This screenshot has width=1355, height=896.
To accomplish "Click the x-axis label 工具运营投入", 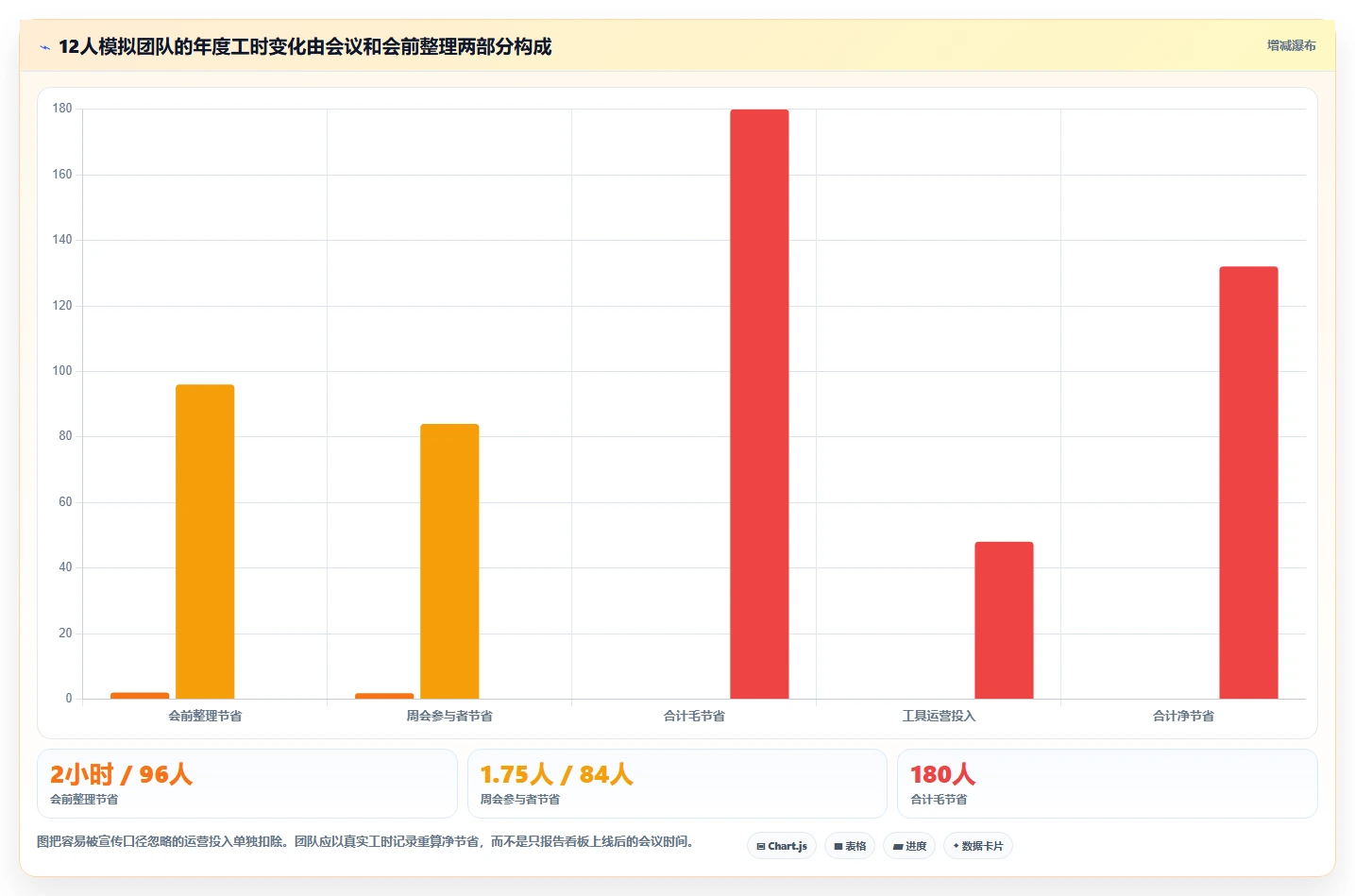I will coord(939,716).
